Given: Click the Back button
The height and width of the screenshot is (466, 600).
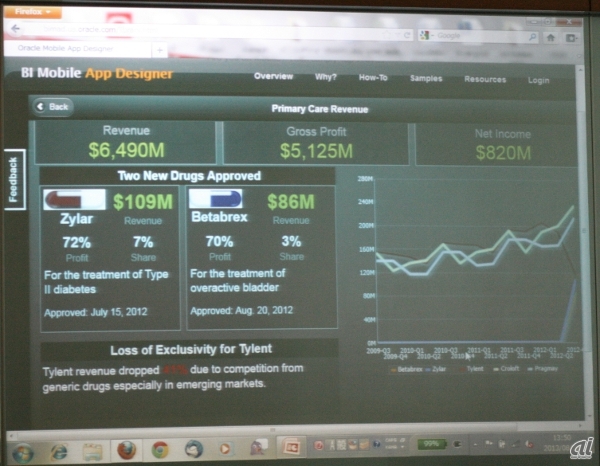Looking at the screenshot, I should pos(53,107).
